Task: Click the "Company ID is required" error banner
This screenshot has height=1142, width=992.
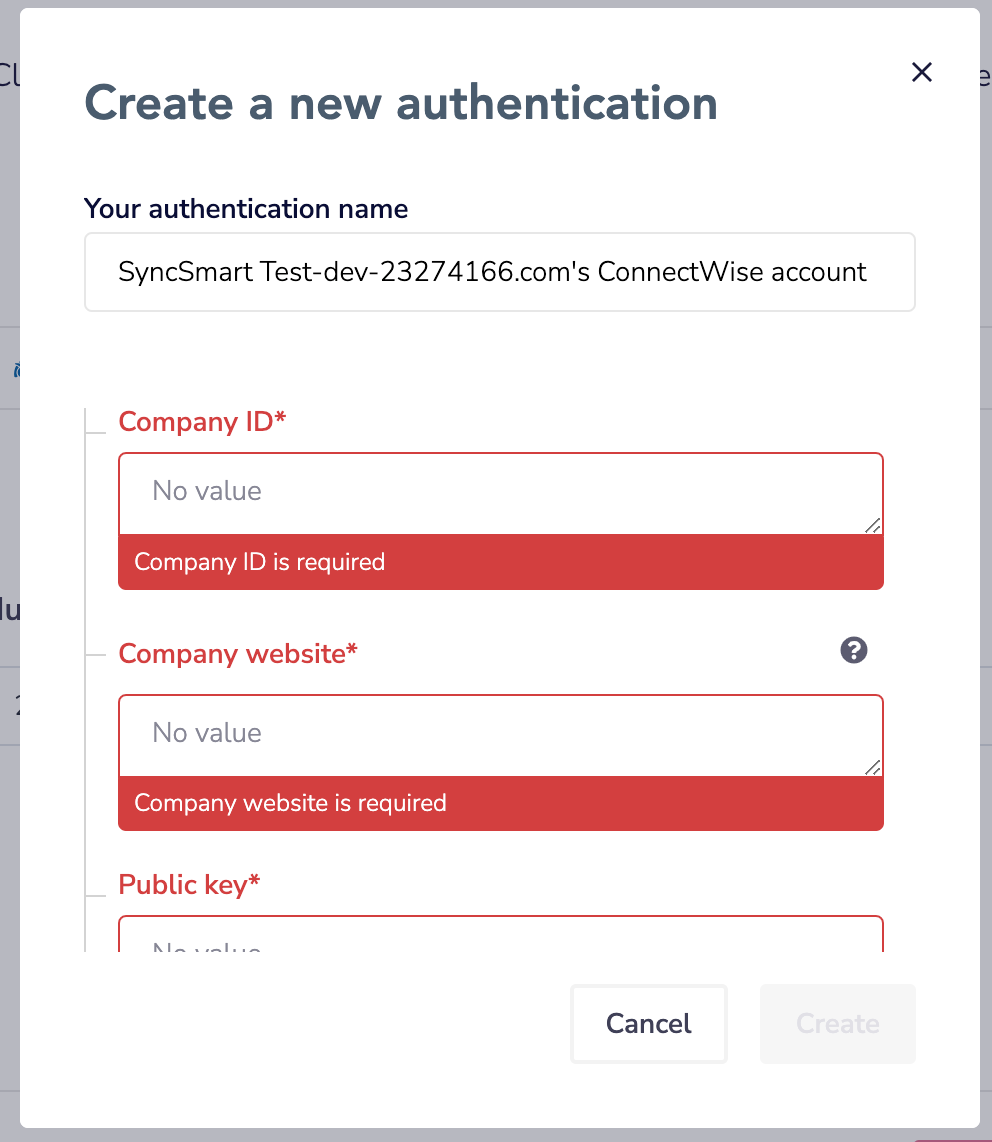Action: click(500, 562)
